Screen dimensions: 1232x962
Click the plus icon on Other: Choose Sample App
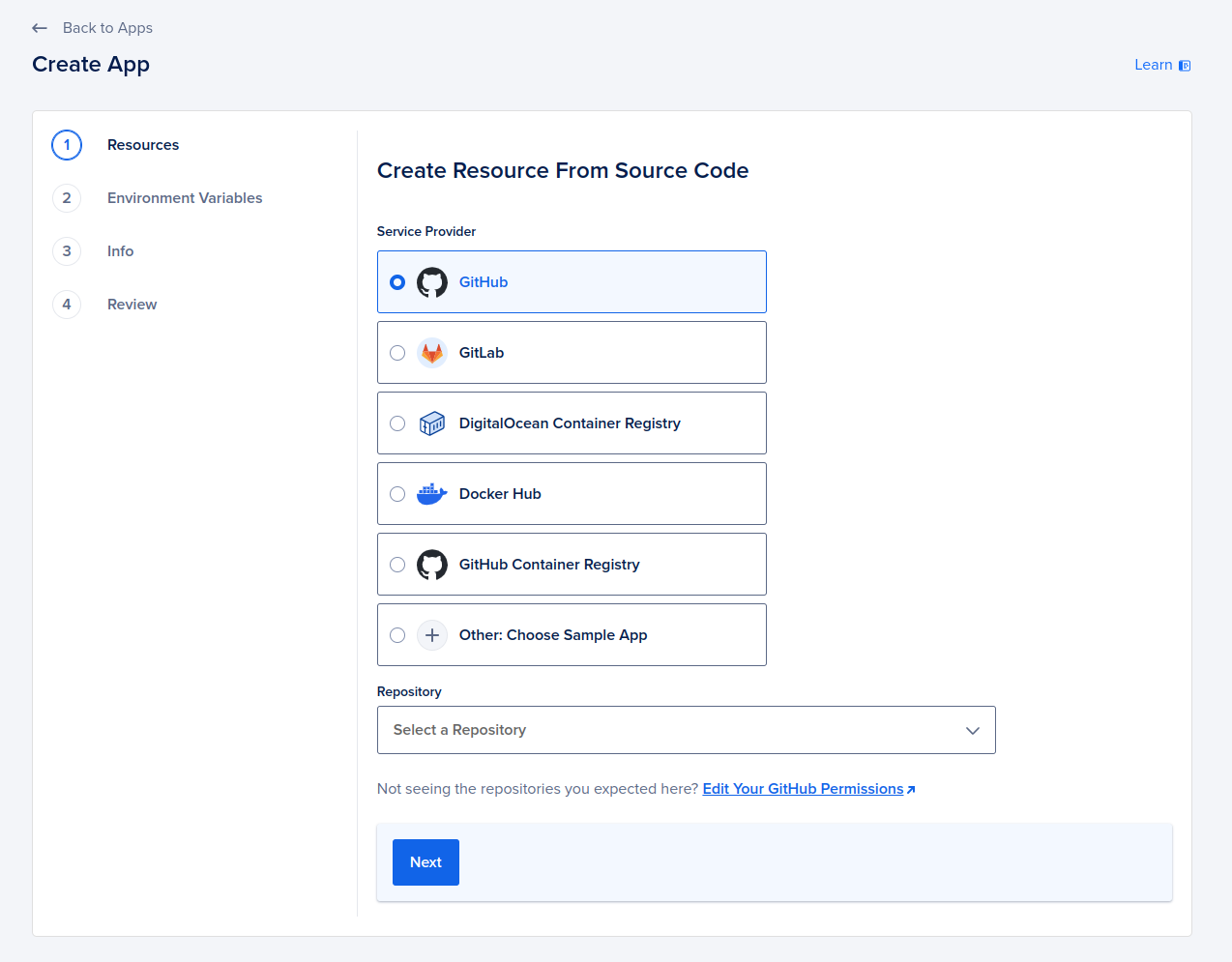coord(431,634)
